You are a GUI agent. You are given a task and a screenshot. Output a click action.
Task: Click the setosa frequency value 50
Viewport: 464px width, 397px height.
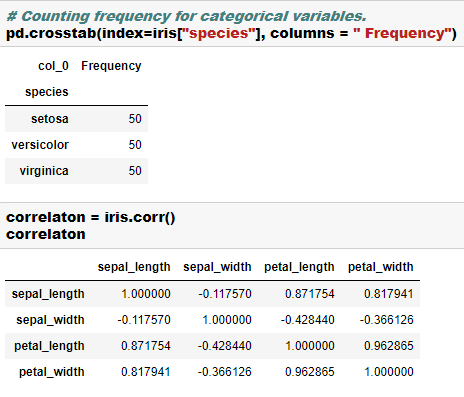(135, 119)
